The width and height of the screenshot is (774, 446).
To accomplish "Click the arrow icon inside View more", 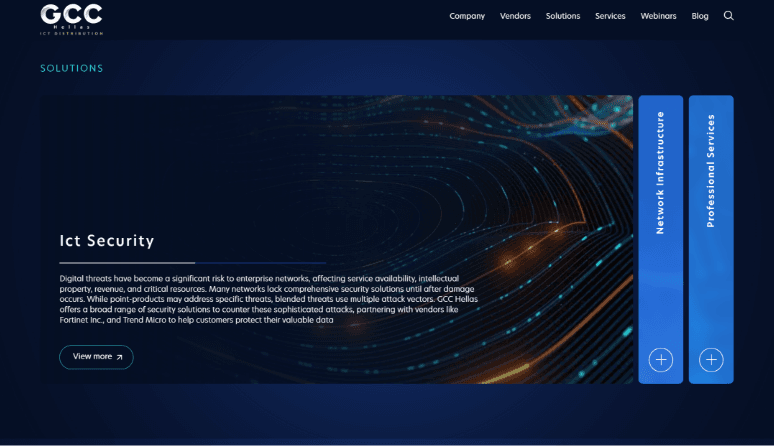I will 120,357.
